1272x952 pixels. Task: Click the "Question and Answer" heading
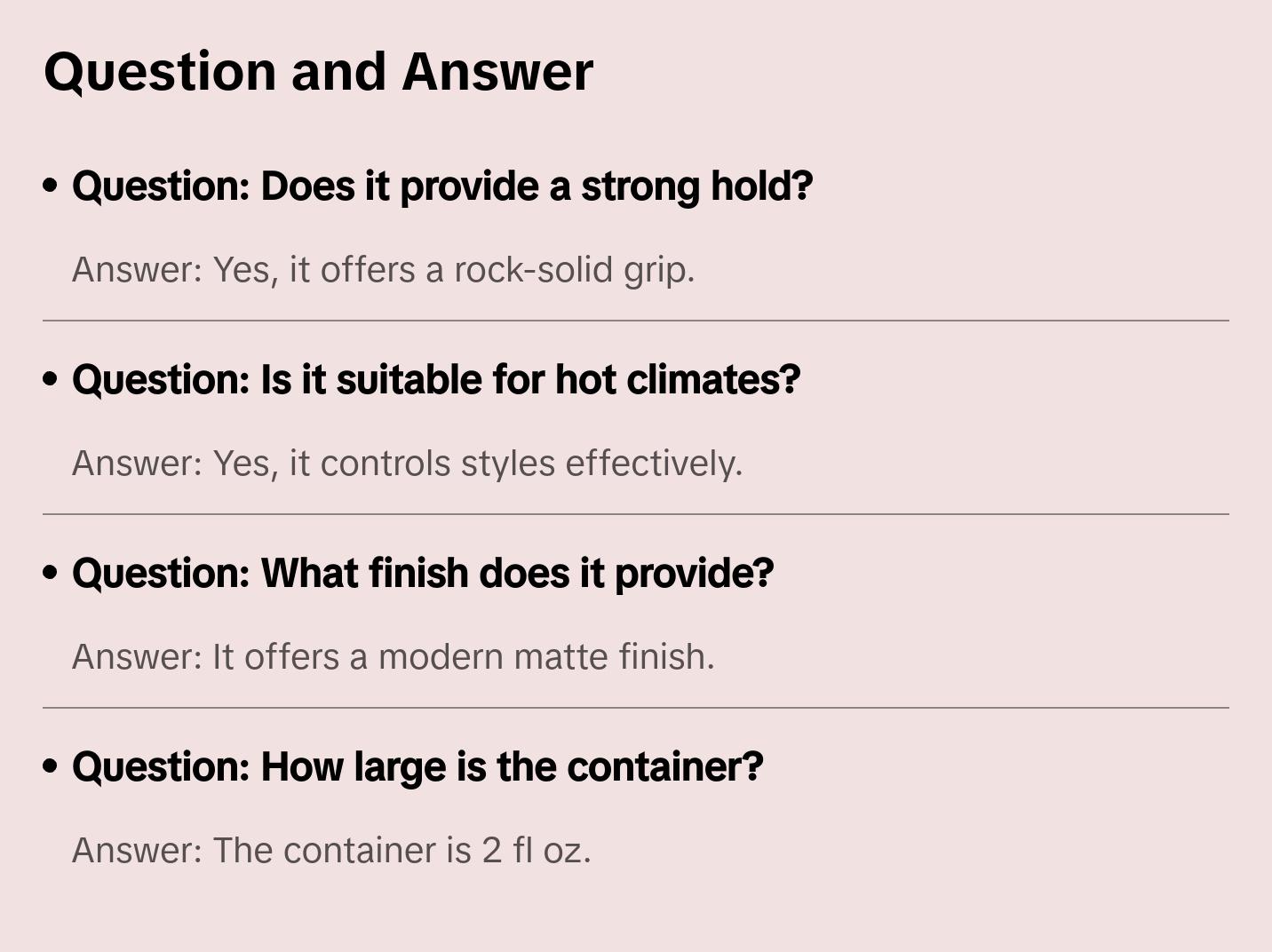click(318, 72)
